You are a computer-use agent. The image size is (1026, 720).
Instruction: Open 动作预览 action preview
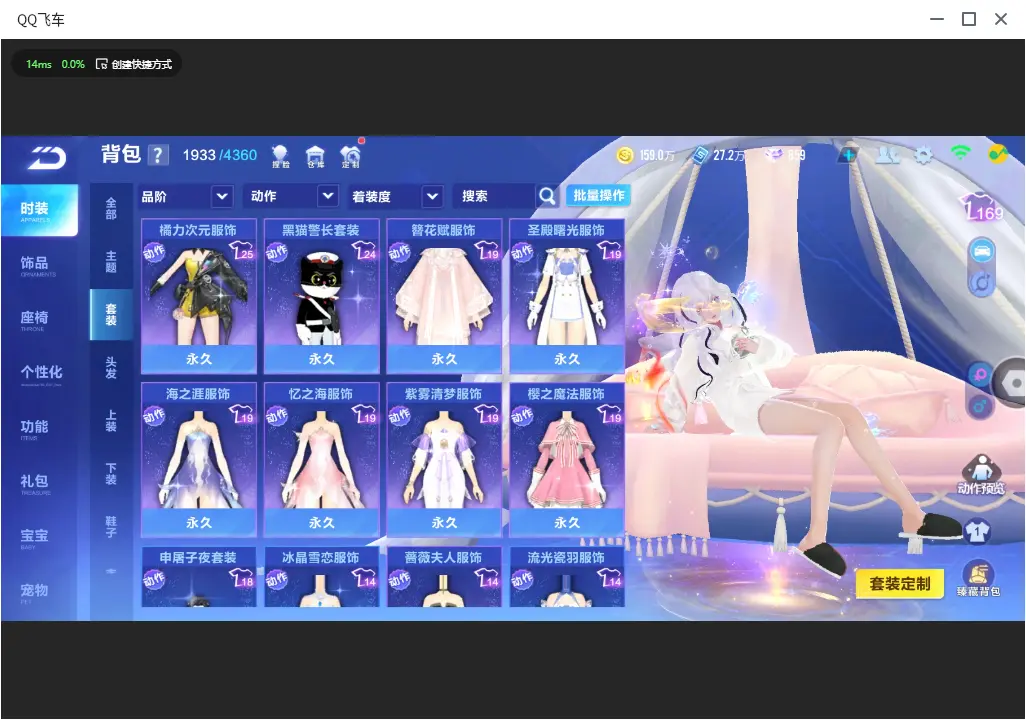tap(980, 475)
